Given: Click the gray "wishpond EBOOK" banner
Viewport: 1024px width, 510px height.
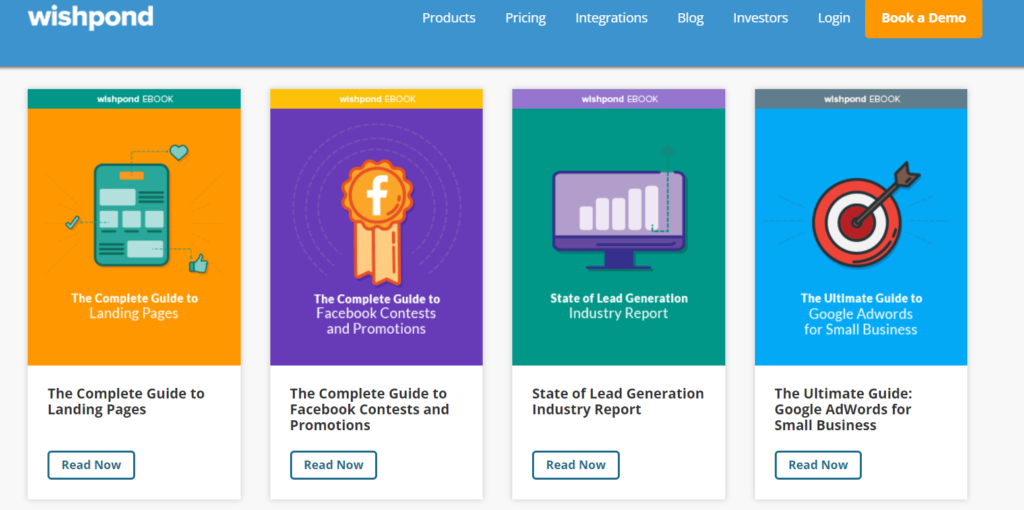Looking at the screenshot, I should [x=861, y=99].
